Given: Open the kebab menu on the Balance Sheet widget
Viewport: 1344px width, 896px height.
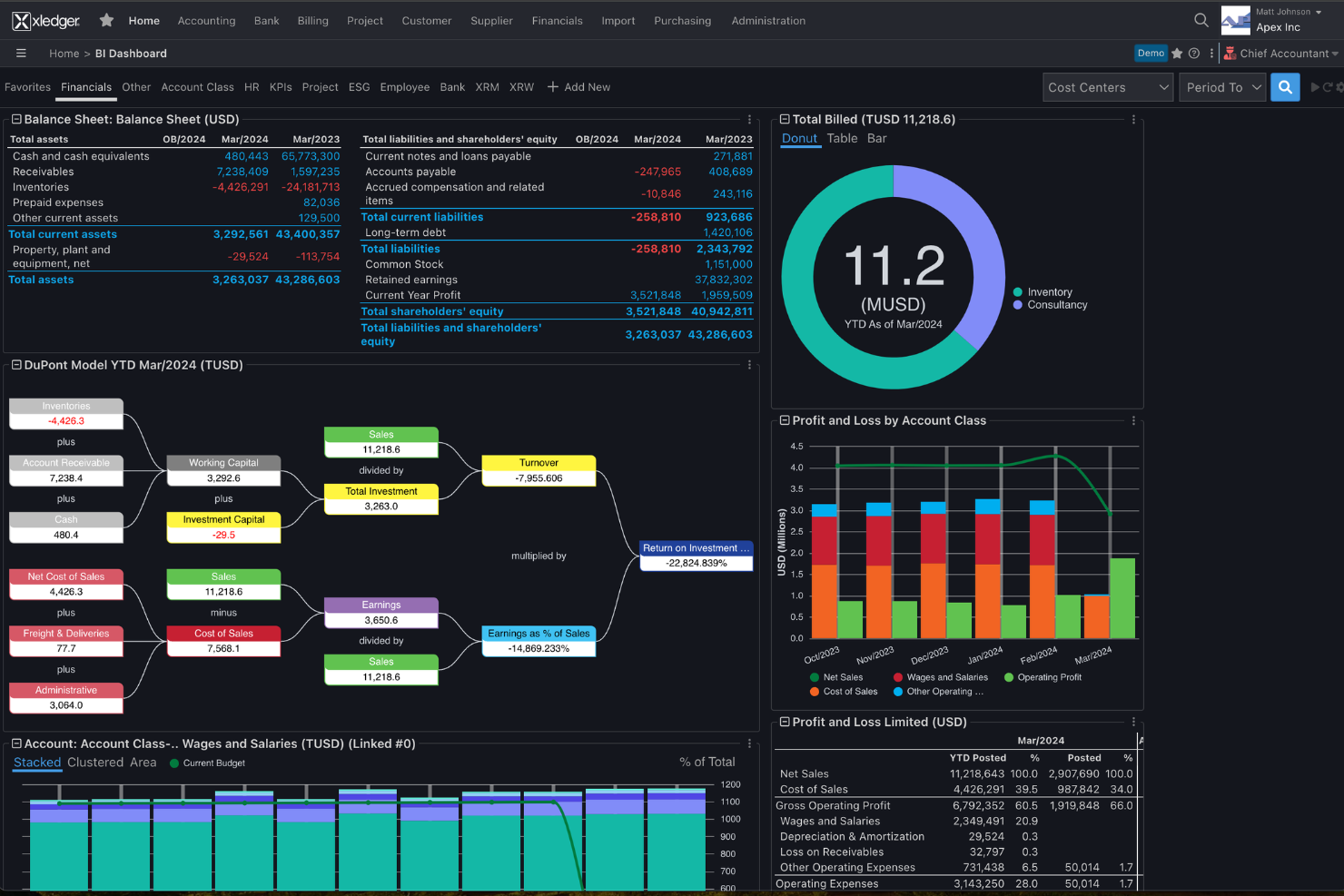Looking at the screenshot, I should (x=749, y=119).
